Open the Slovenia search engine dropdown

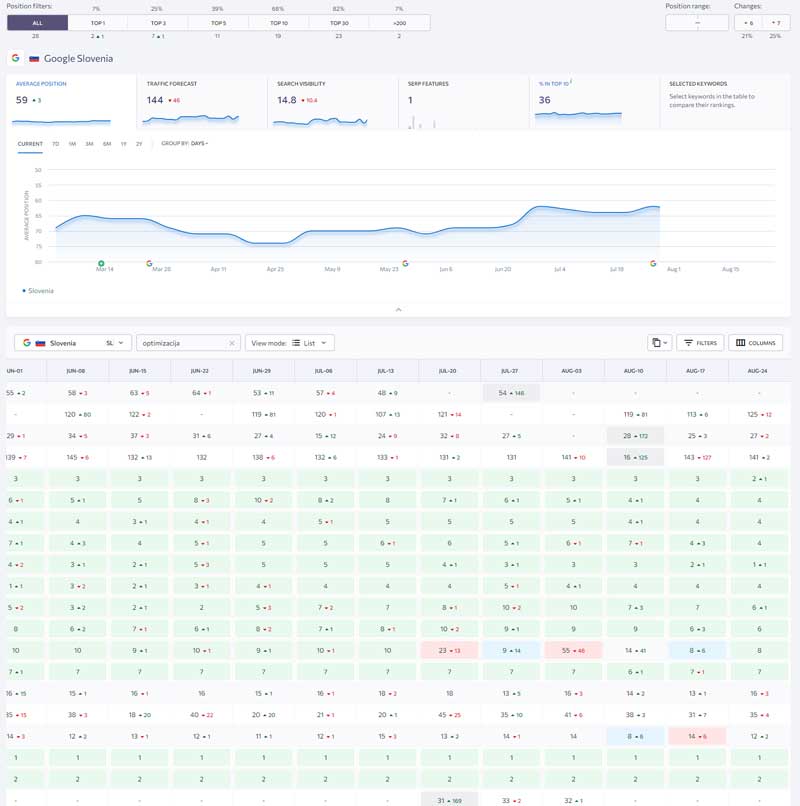73,343
